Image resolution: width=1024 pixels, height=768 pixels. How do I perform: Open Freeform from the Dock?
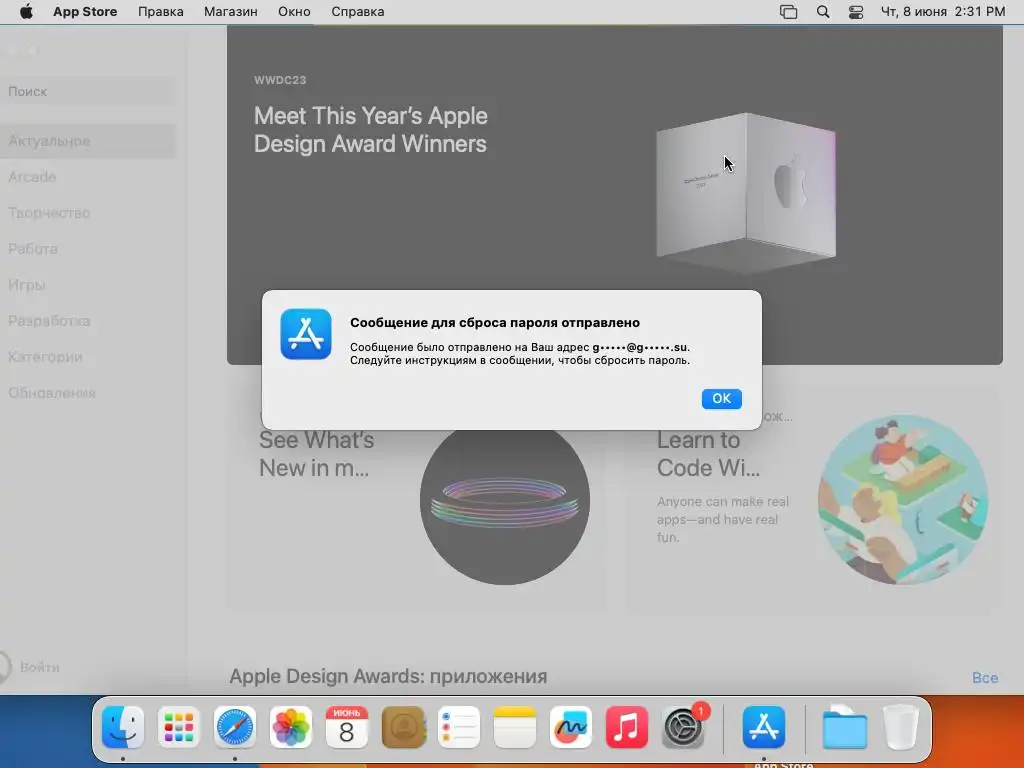[x=571, y=727]
